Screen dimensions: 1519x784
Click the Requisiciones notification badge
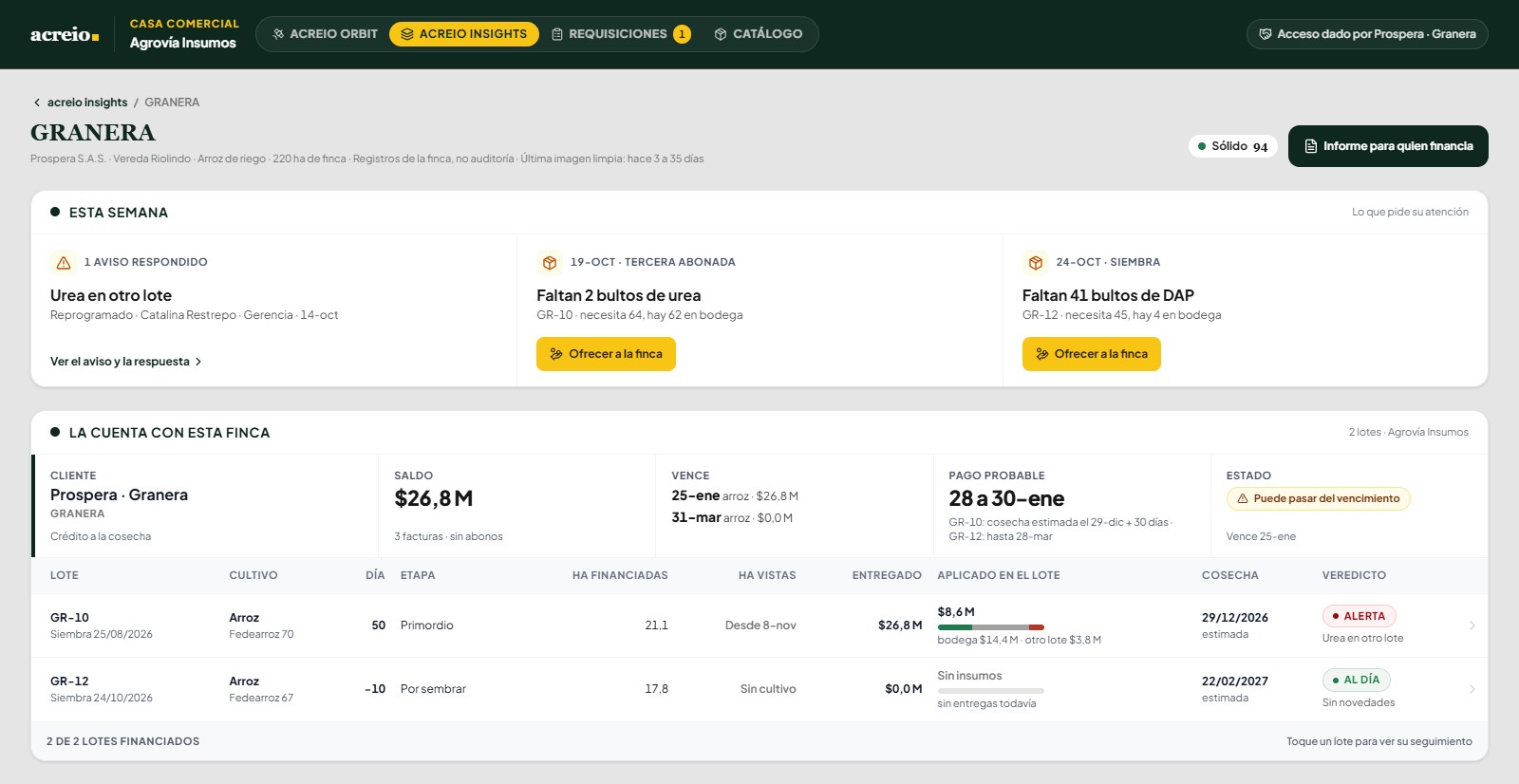pyautogui.click(x=682, y=34)
